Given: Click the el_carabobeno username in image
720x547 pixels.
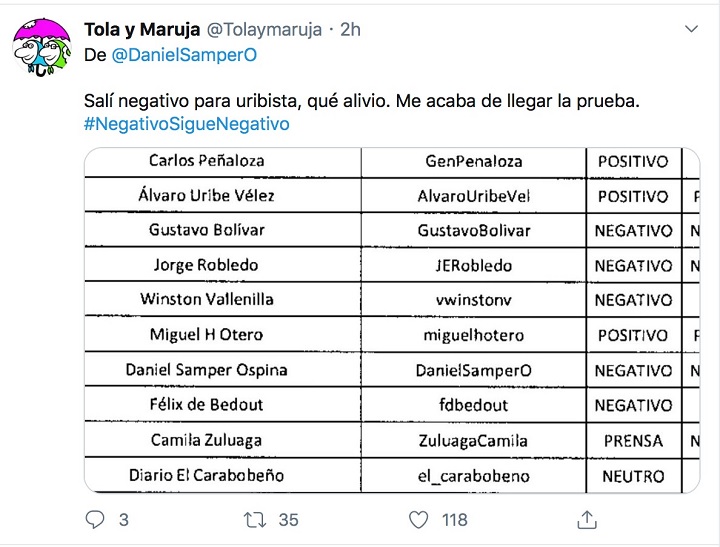Looking at the screenshot, I should pos(474,476).
